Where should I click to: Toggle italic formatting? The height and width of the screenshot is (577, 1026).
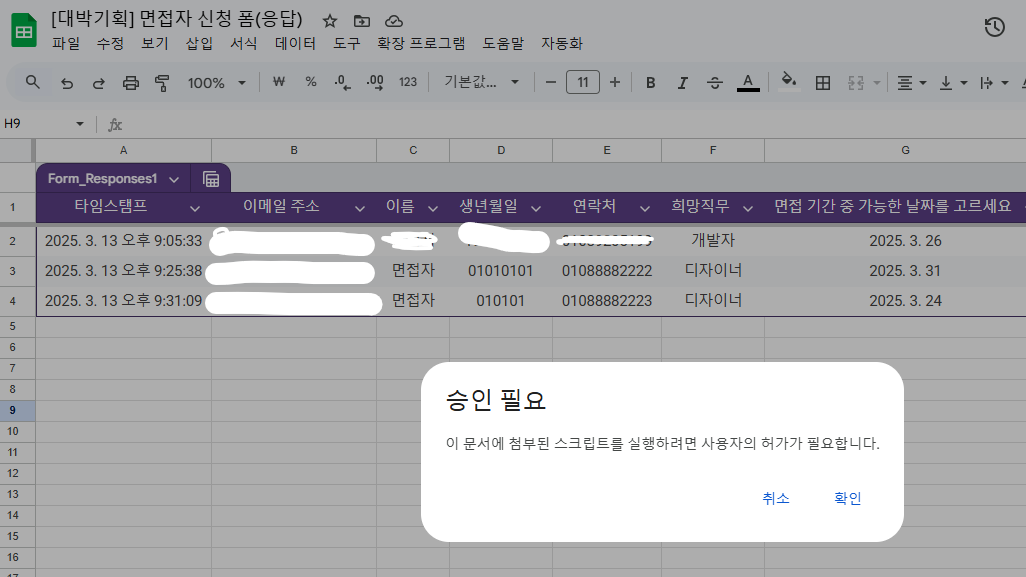[x=682, y=83]
